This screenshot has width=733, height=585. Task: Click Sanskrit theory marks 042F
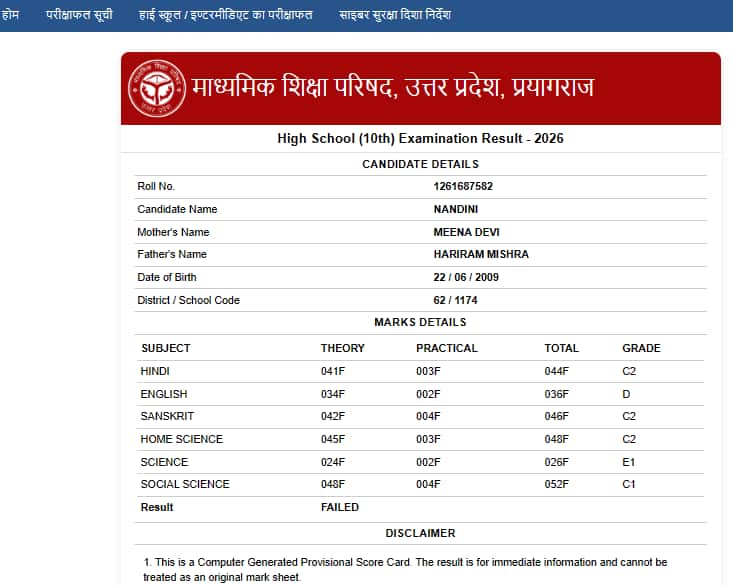(x=333, y=416)
